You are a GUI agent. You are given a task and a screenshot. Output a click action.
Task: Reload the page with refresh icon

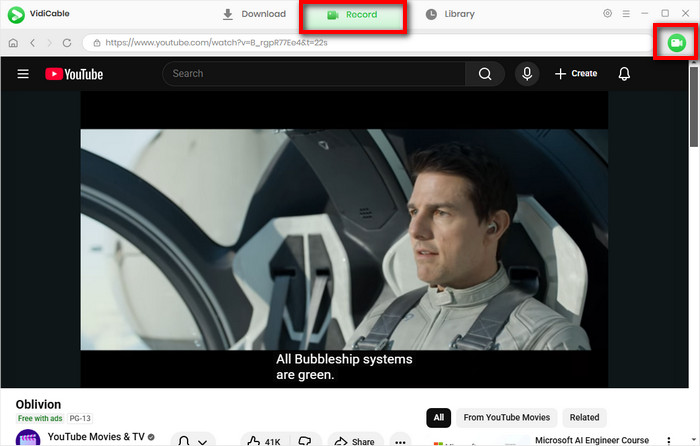point(67,43)
